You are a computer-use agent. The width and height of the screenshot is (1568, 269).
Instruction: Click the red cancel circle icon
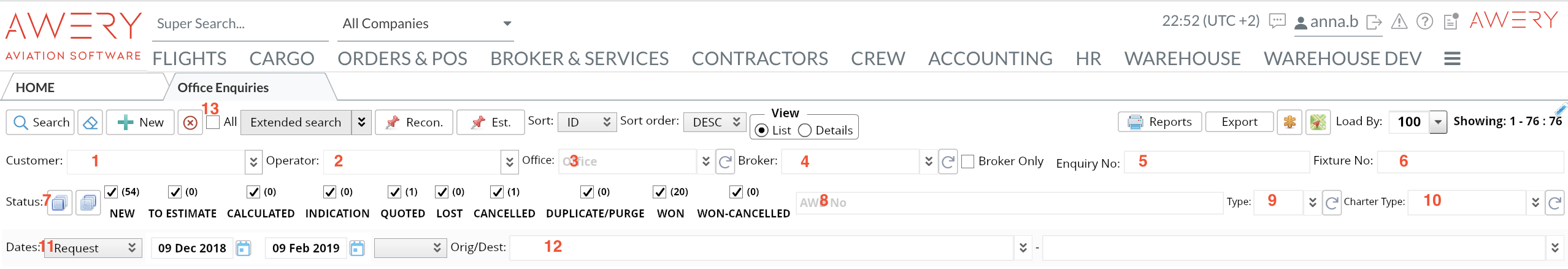pyautogui.click(x=190, y=123)
